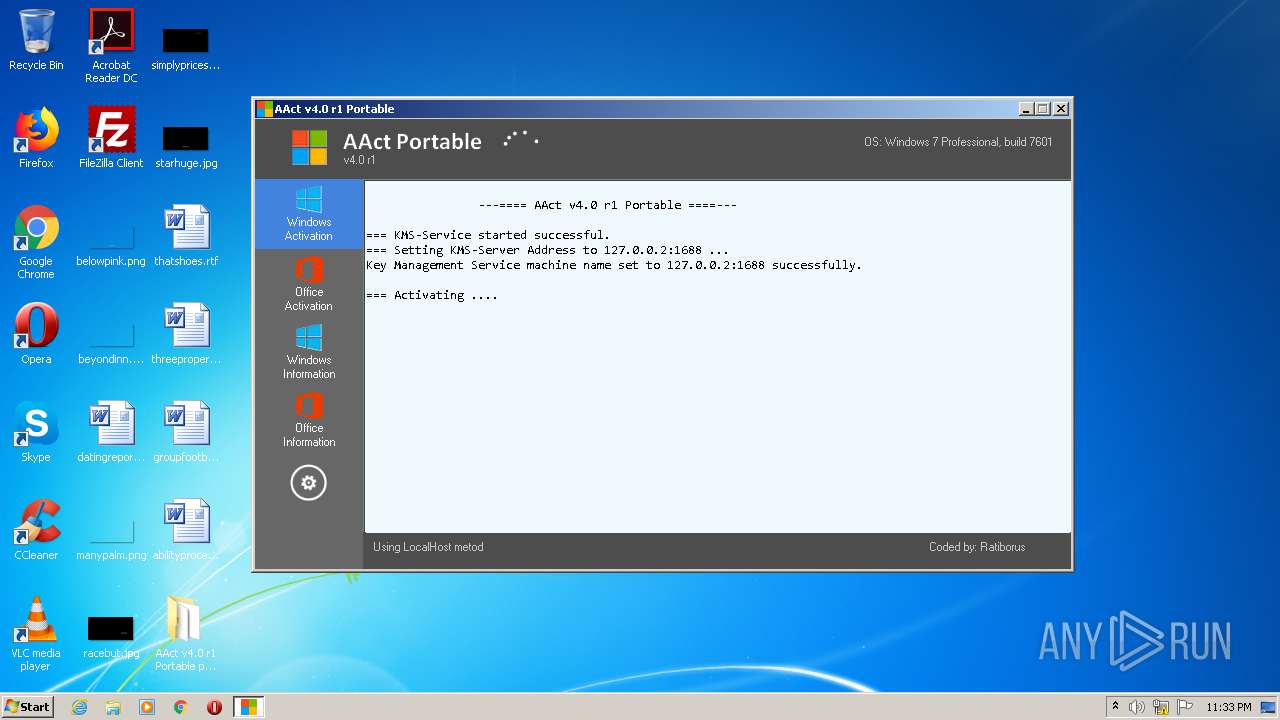Select AAct taskbar button
Viewport: 1280px width, 720px height.
[x=248, y=707]
